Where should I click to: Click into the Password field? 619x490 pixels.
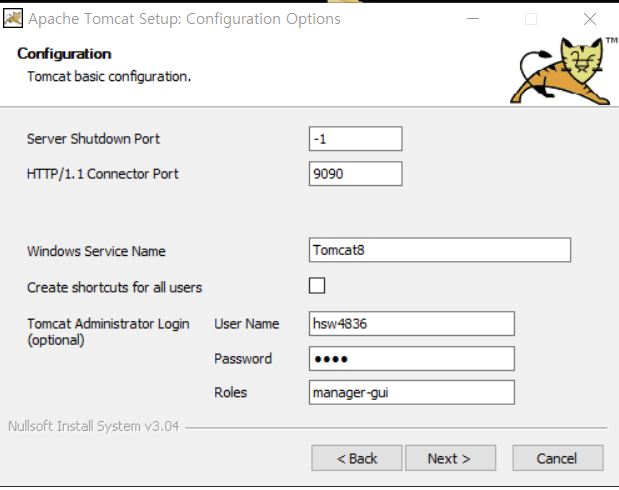coord(412,359)
